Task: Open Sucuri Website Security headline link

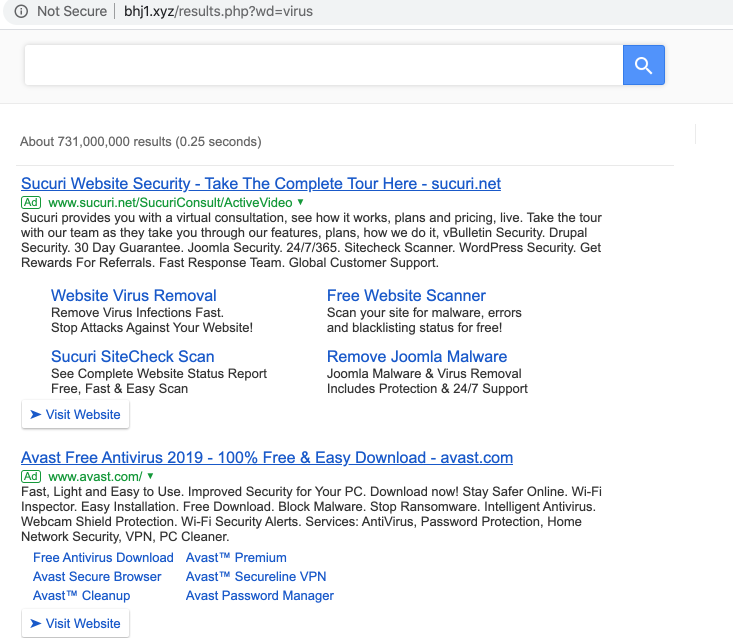Action: click(261, 184)
